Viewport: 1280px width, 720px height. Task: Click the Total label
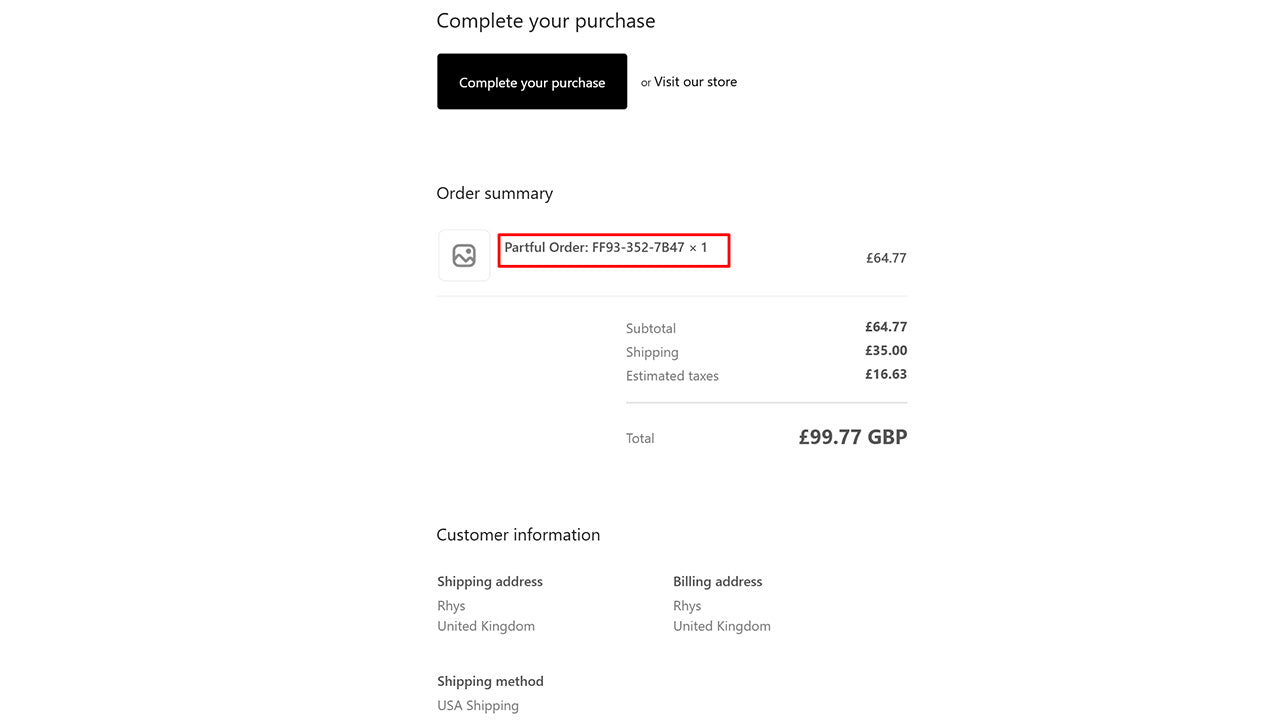coord(640,438)
